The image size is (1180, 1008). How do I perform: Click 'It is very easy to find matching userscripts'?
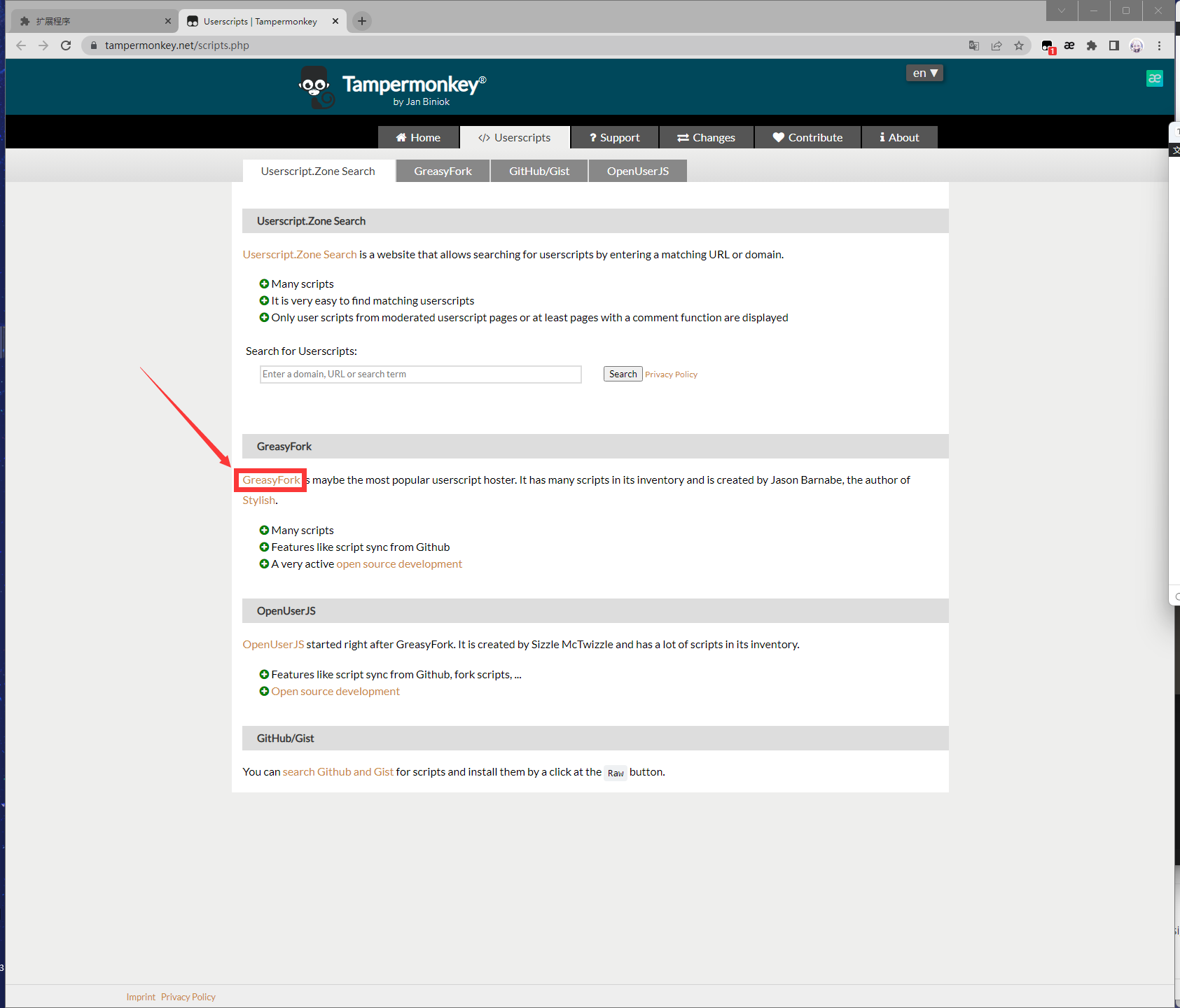(x=373, y=300)
